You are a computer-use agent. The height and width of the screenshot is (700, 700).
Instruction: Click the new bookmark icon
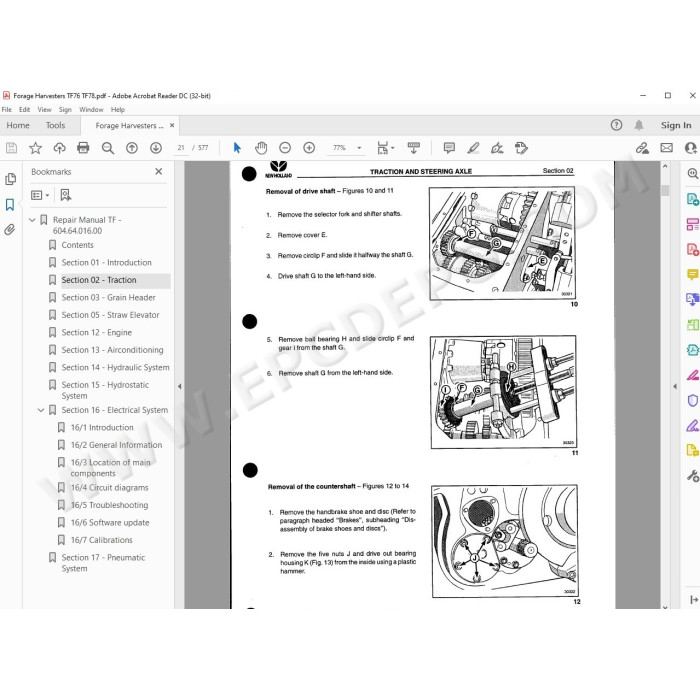point(66,195)
